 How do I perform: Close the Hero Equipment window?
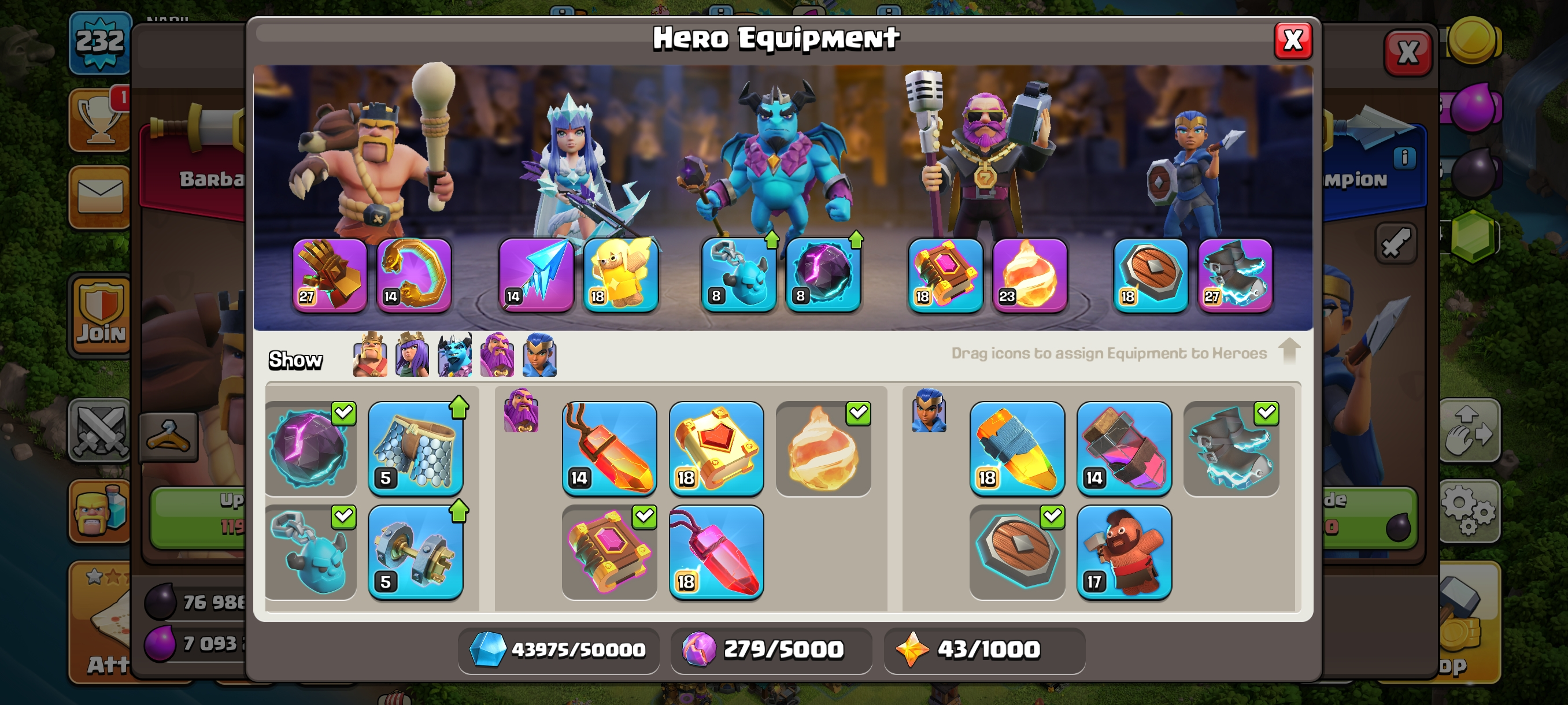(1292, 41)
